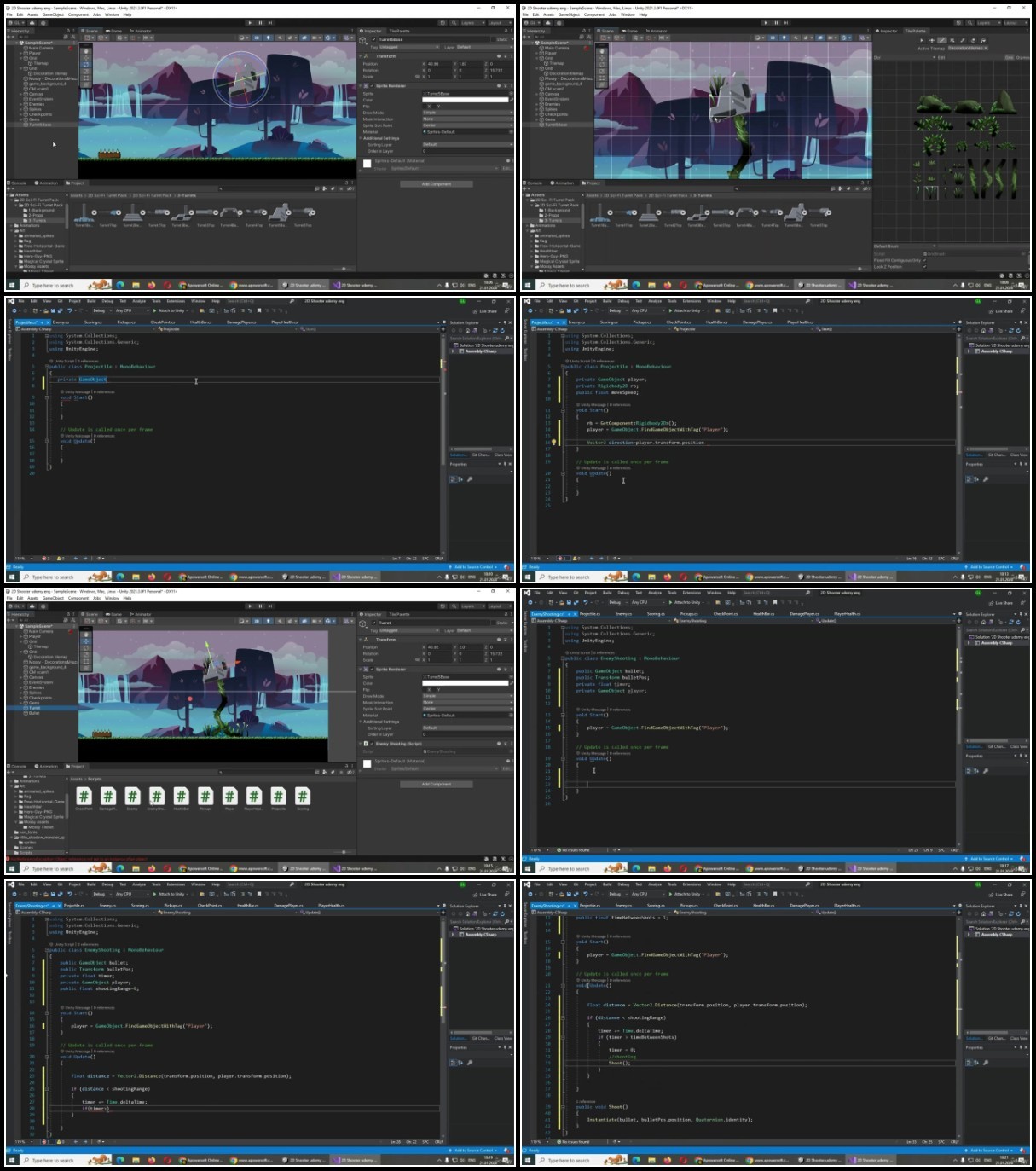The image size is (1036, 1171).
Task: Open Draw Mode dropdown in TurretBase inspector
Action: (x=468, y=113)
